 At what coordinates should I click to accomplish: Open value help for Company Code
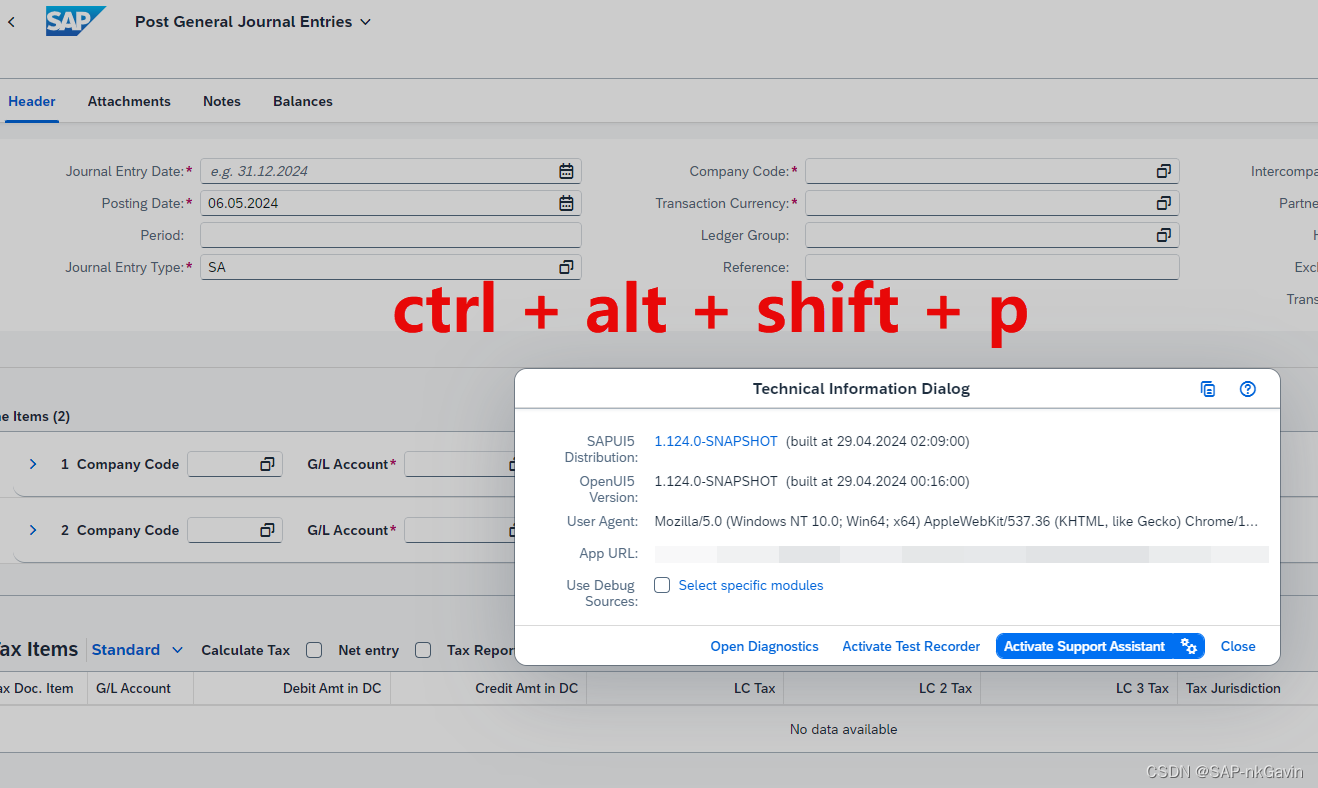tap(1163, 170)
